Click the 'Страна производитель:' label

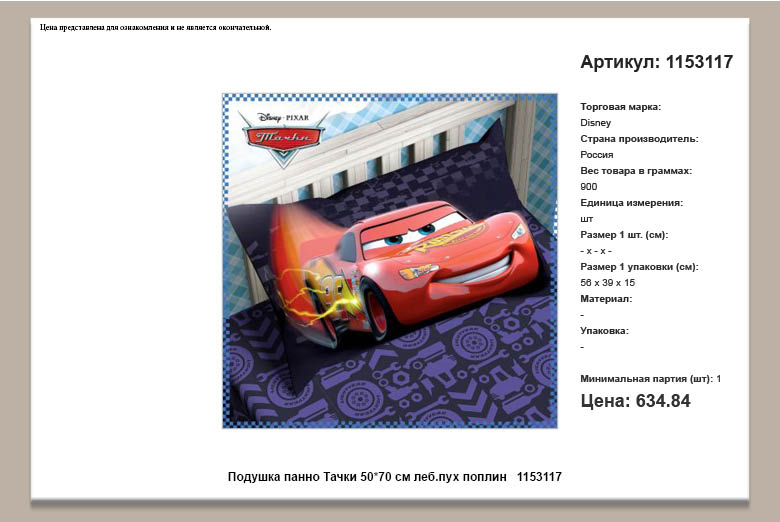[639, 138]
